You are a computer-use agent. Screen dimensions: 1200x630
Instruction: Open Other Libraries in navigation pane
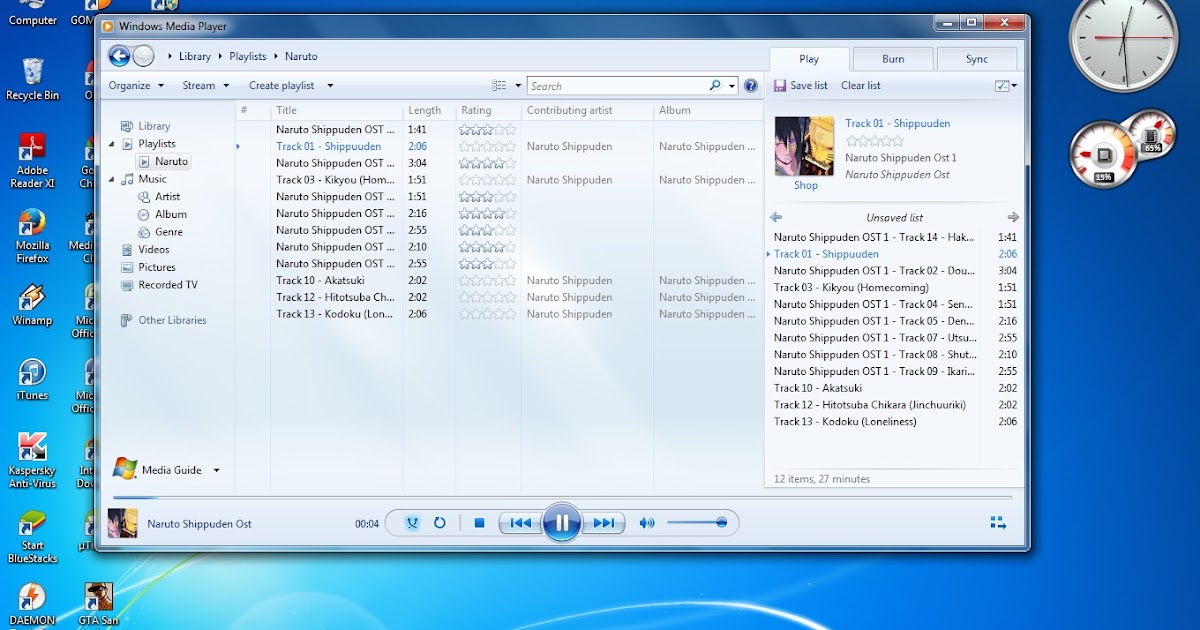172,321
